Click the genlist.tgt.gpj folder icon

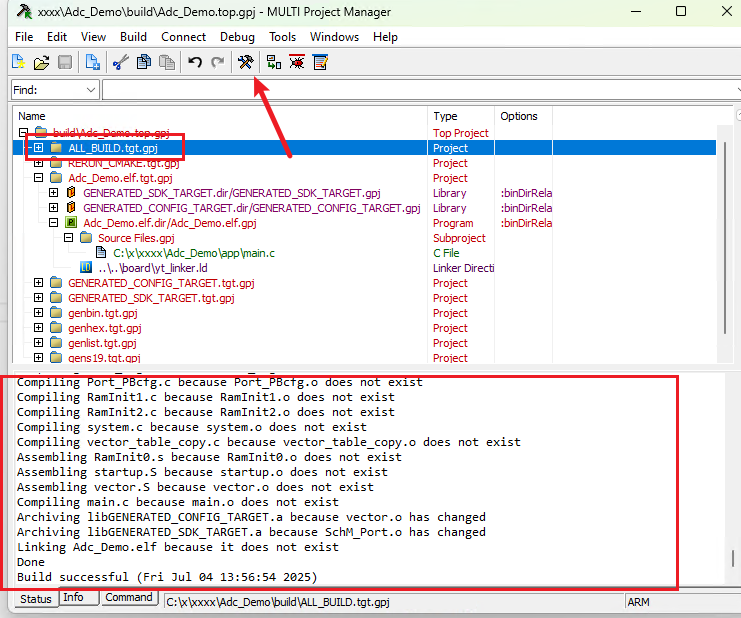56,343
